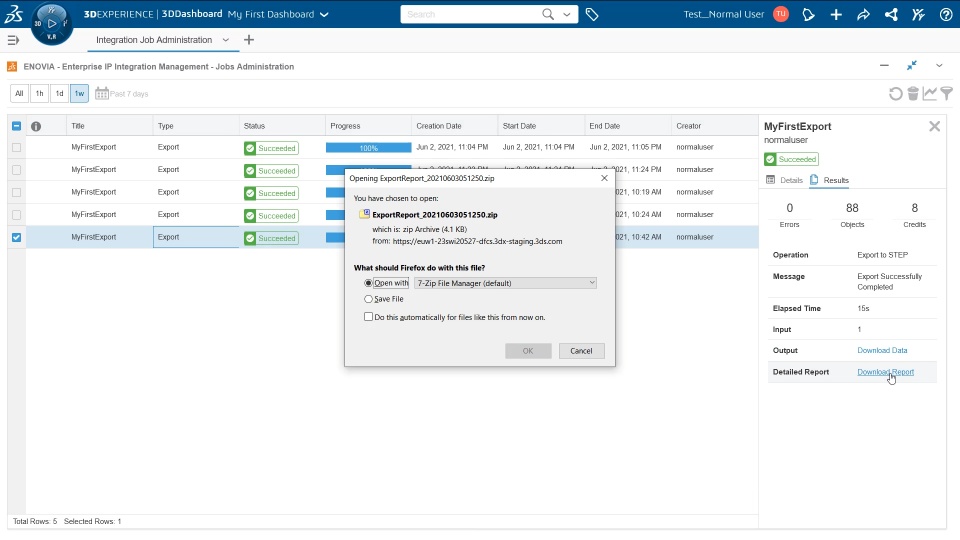The width and height of the screenshot is (960, 540).
Task: Minimize the widget panel
Action: coord(884,65)
